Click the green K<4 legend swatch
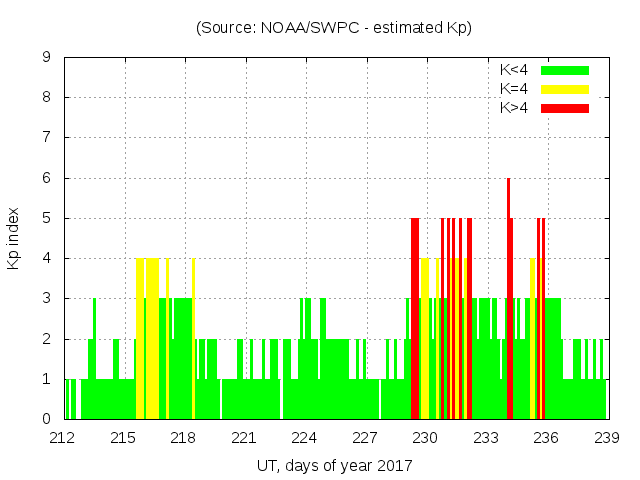 tap(565, 70)
